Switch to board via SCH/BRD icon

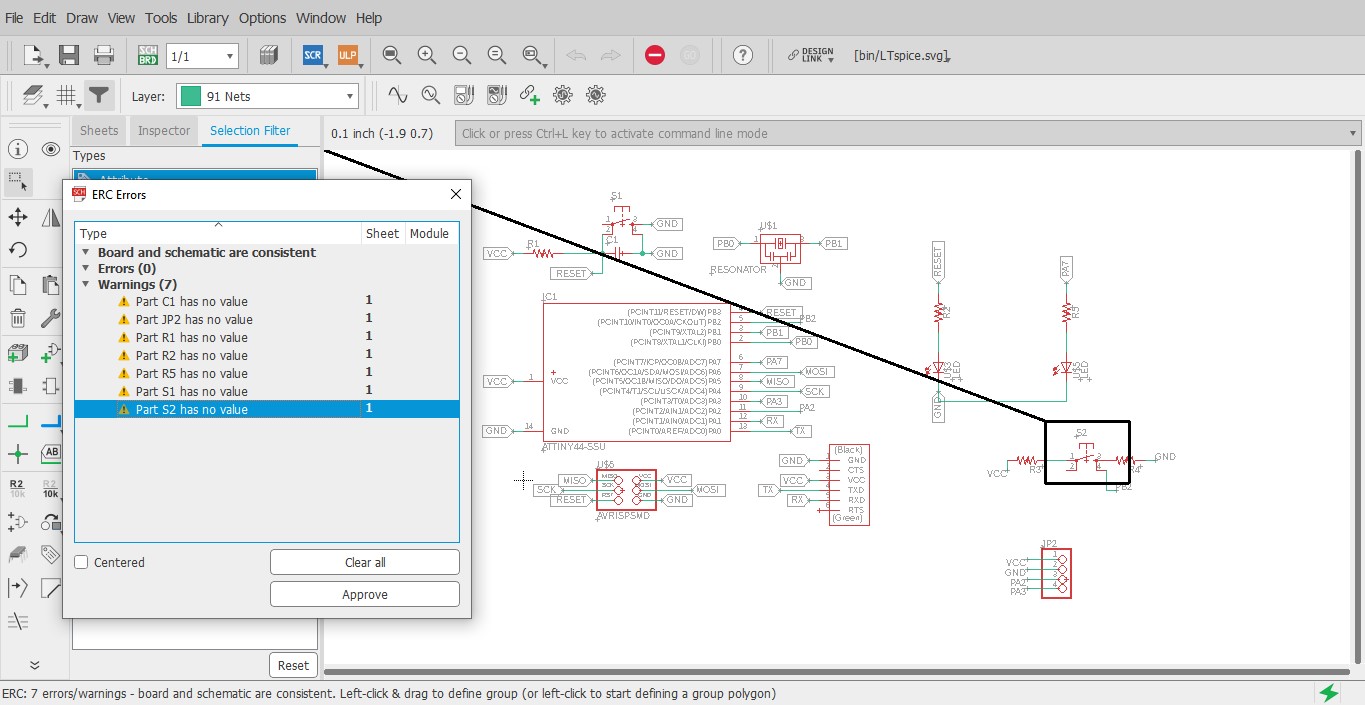tap(147, 56)
